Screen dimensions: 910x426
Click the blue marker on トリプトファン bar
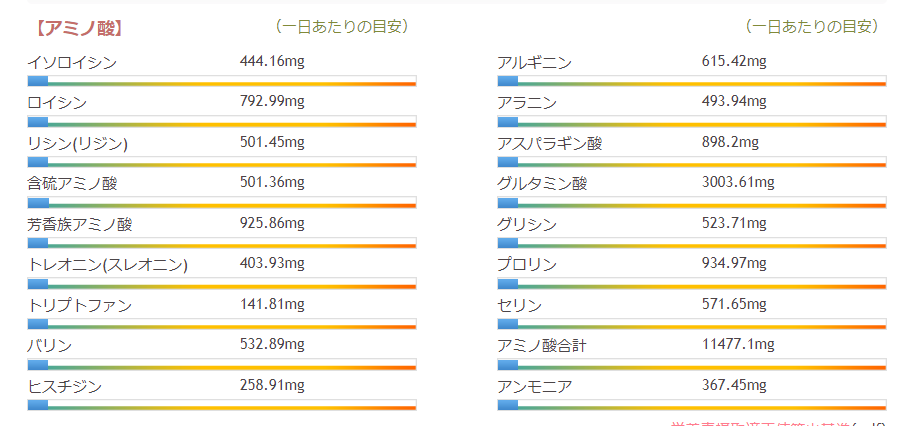[x=38, y=324]
